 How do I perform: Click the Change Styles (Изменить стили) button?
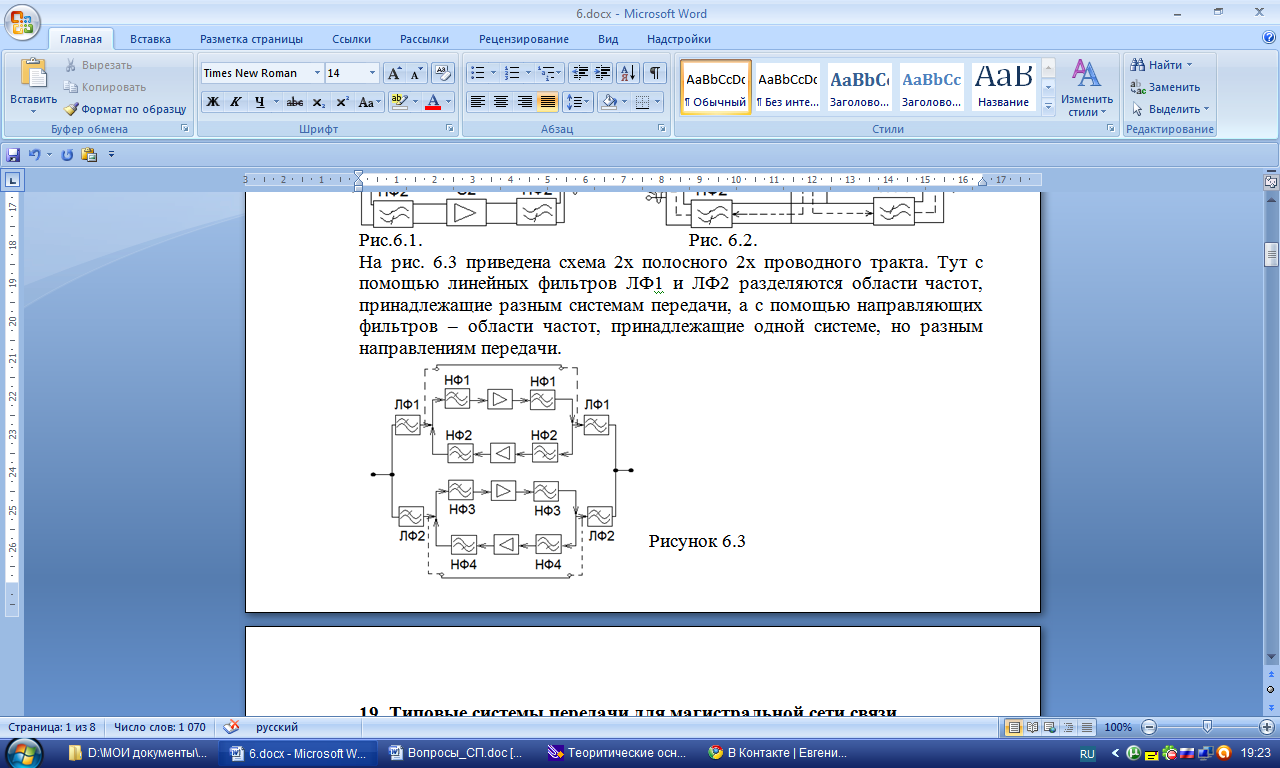[1087, 88]
